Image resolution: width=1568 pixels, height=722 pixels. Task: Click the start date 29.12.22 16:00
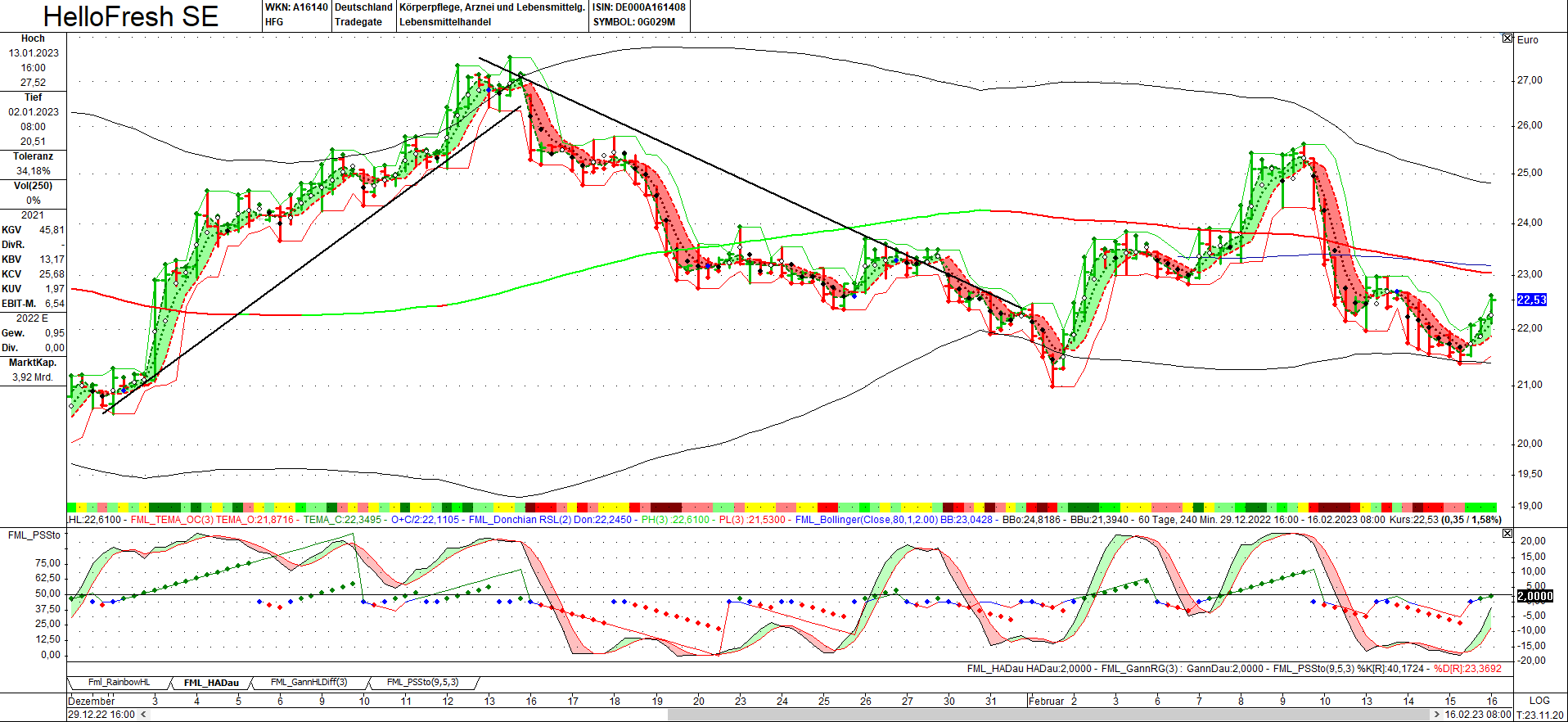point(101,715)
